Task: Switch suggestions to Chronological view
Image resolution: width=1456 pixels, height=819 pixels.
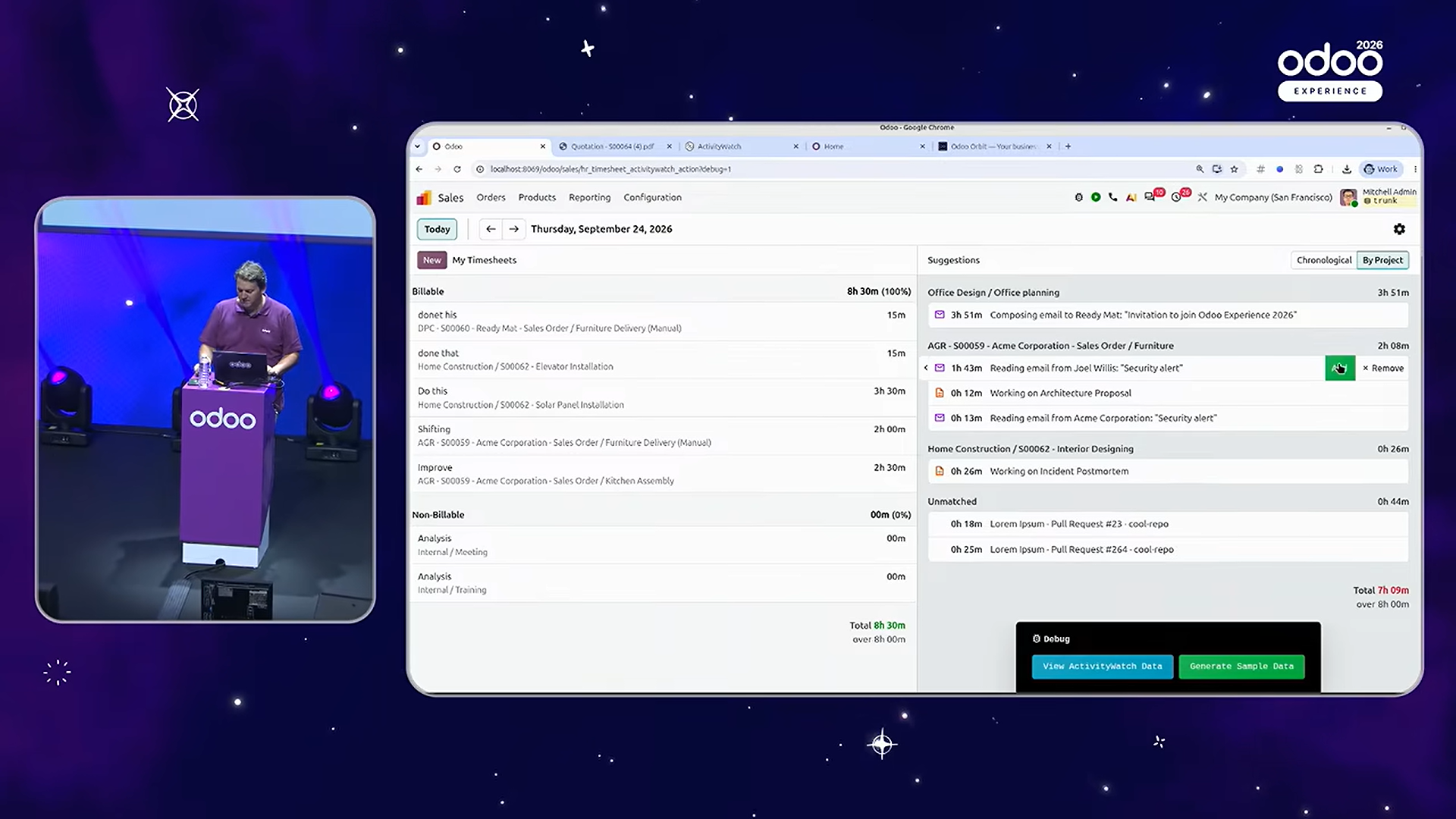Action: click(1324, 260)
